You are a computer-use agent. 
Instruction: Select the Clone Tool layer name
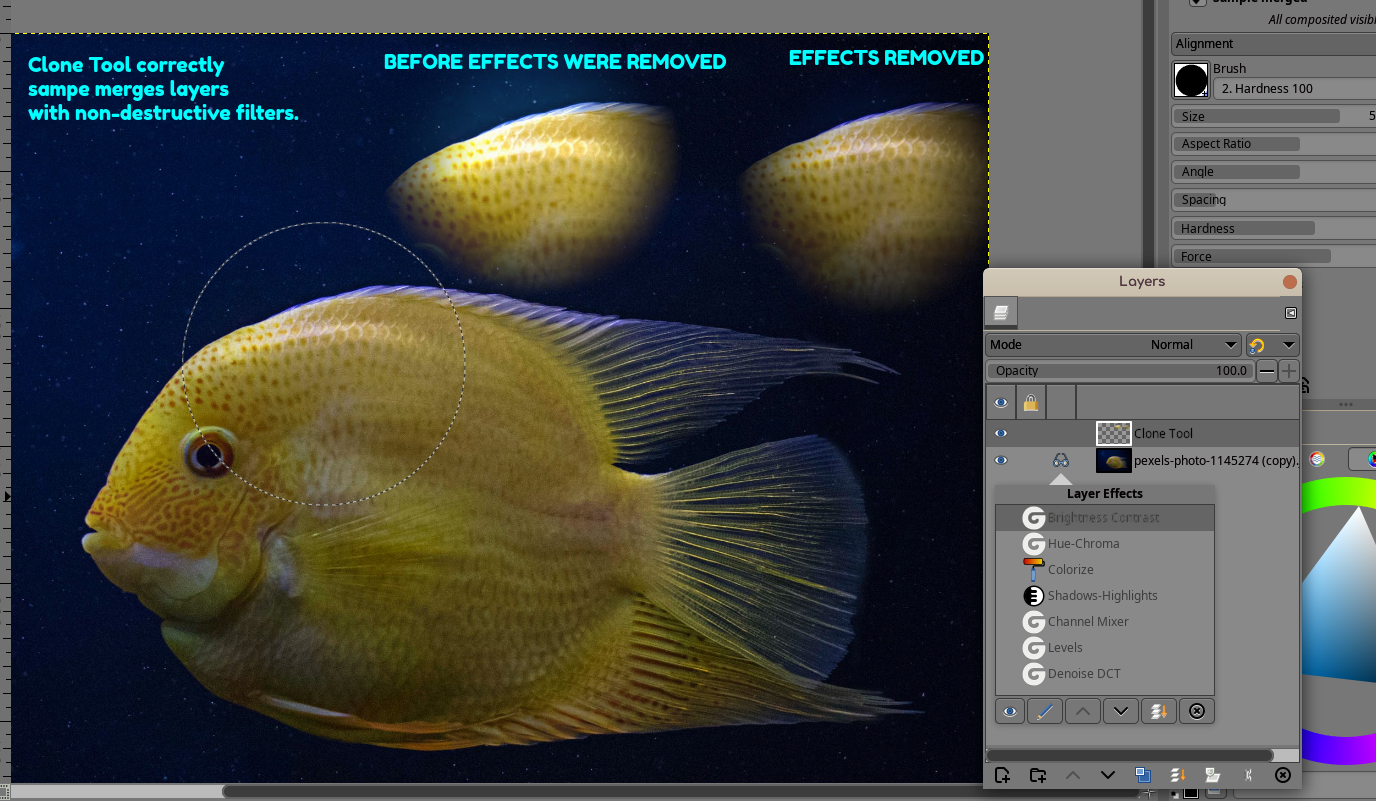click(1163, 434)
